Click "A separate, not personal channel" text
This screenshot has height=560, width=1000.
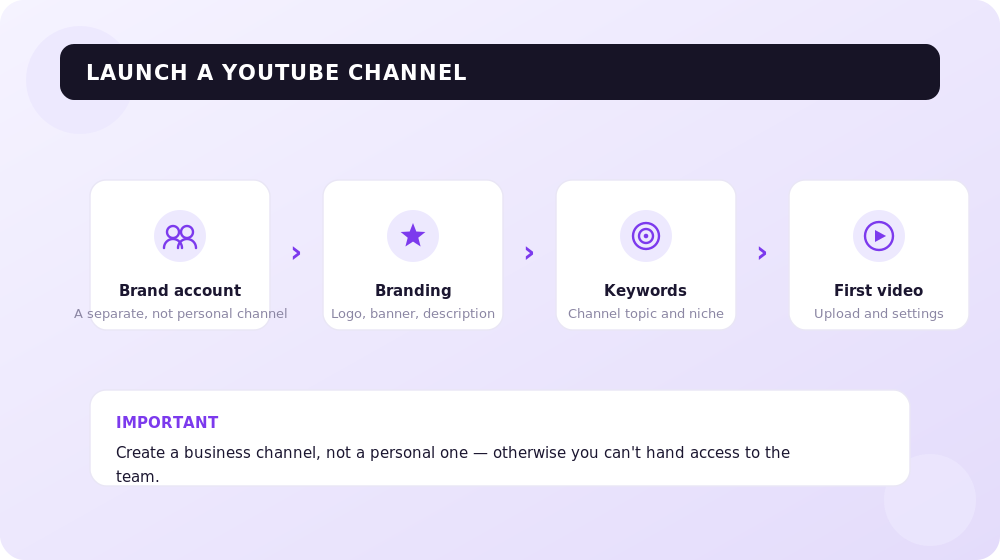click(180, 314)
